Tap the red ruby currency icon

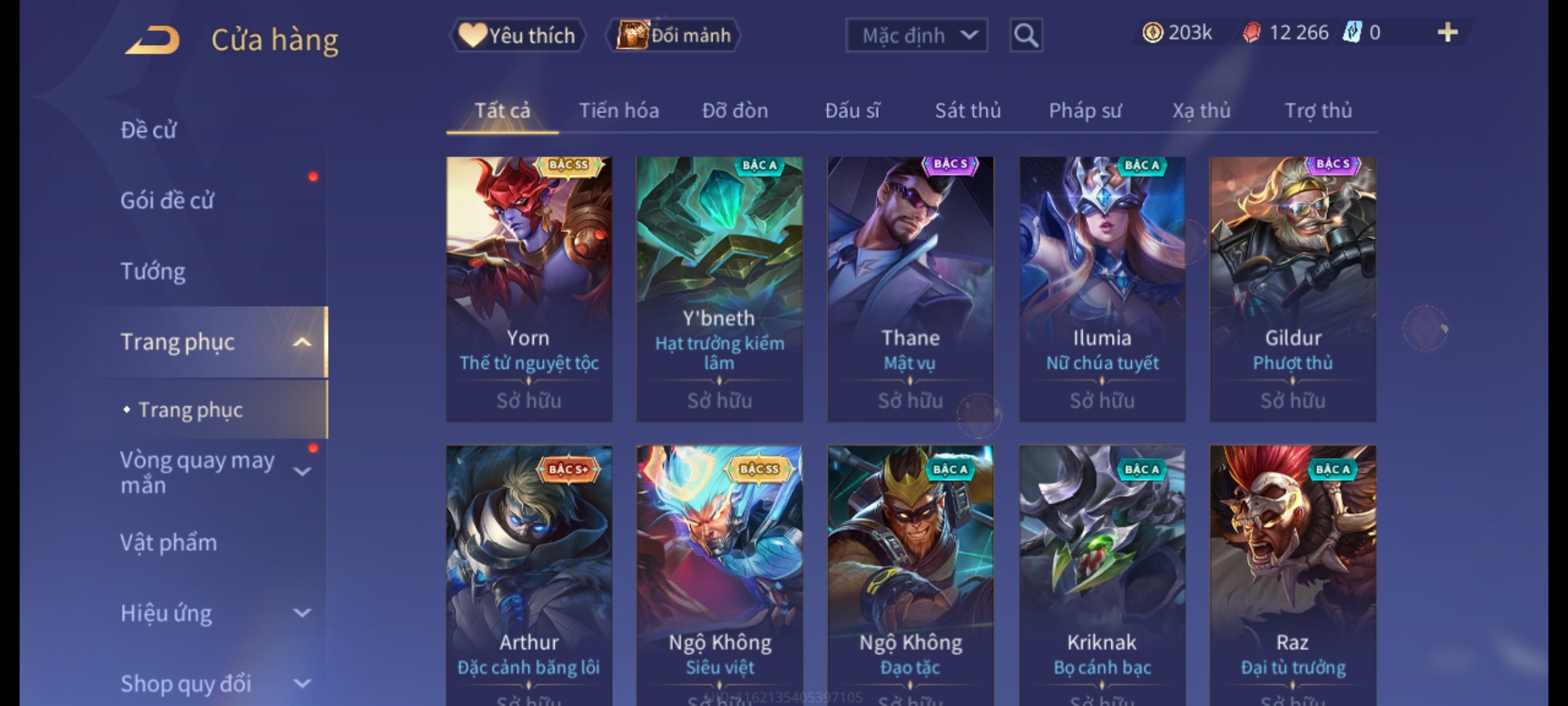pos(1251,33)
